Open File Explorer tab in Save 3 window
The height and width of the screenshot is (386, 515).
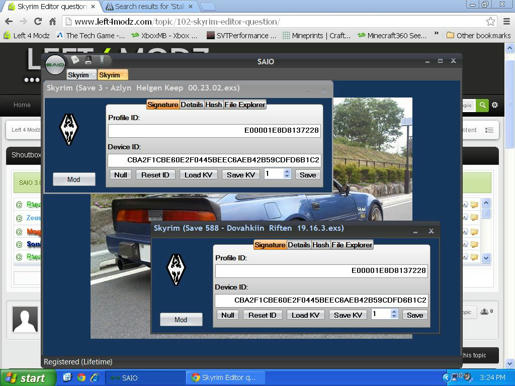245,105
